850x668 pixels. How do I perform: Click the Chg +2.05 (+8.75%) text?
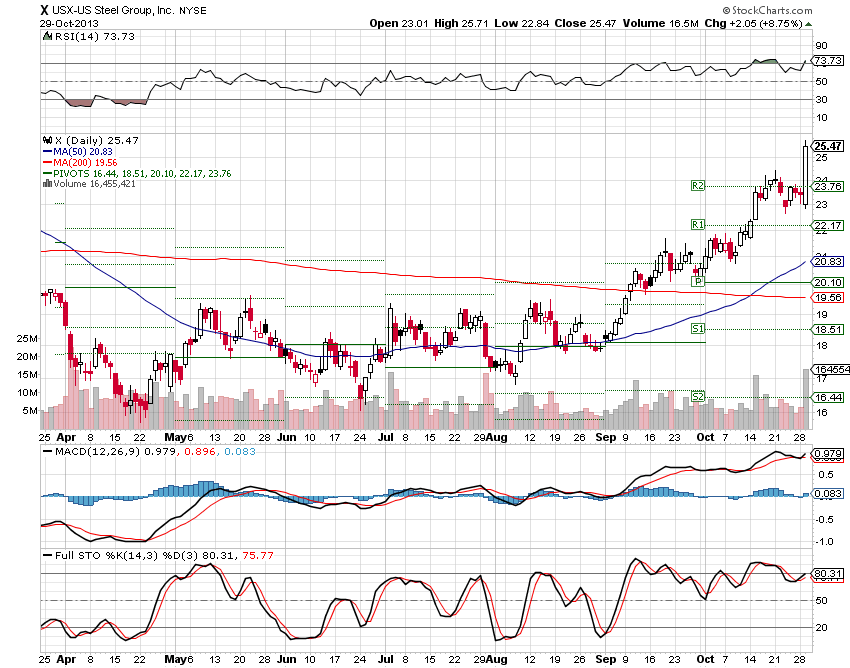pos(753,23)
